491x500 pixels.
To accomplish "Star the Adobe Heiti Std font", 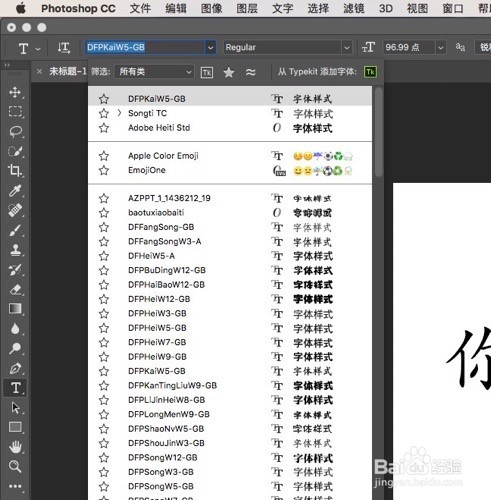I will 104,128.
